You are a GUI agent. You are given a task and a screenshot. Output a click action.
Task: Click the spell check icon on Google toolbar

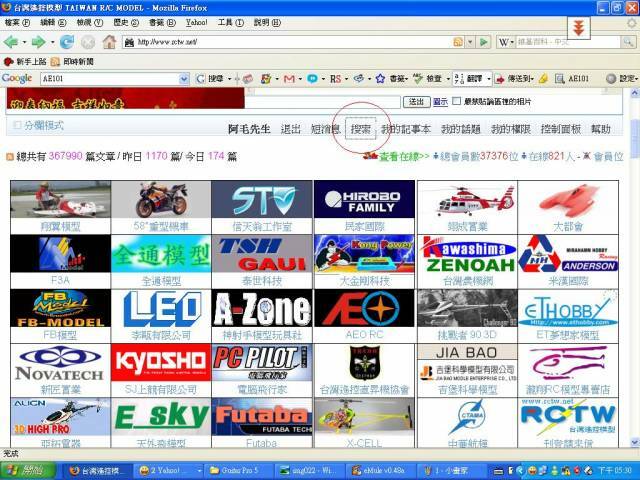418,79
